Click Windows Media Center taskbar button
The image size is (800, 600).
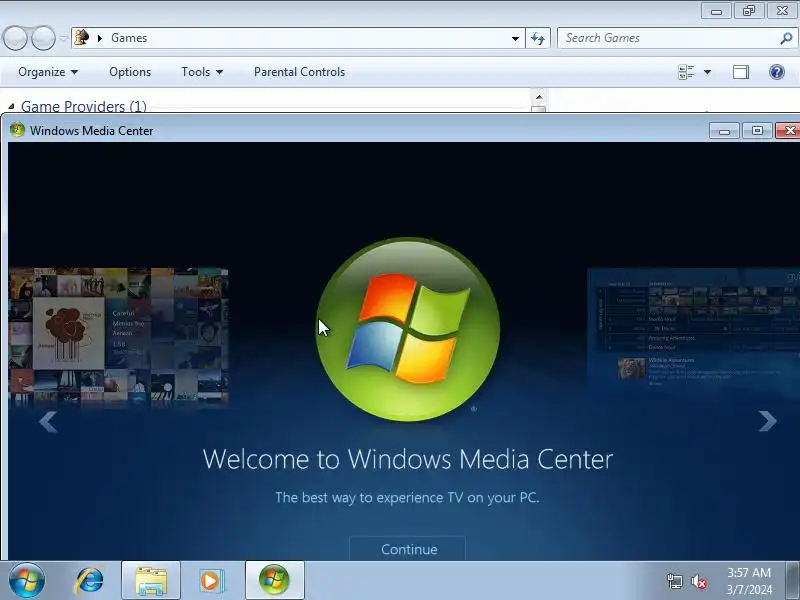[274, 581]
